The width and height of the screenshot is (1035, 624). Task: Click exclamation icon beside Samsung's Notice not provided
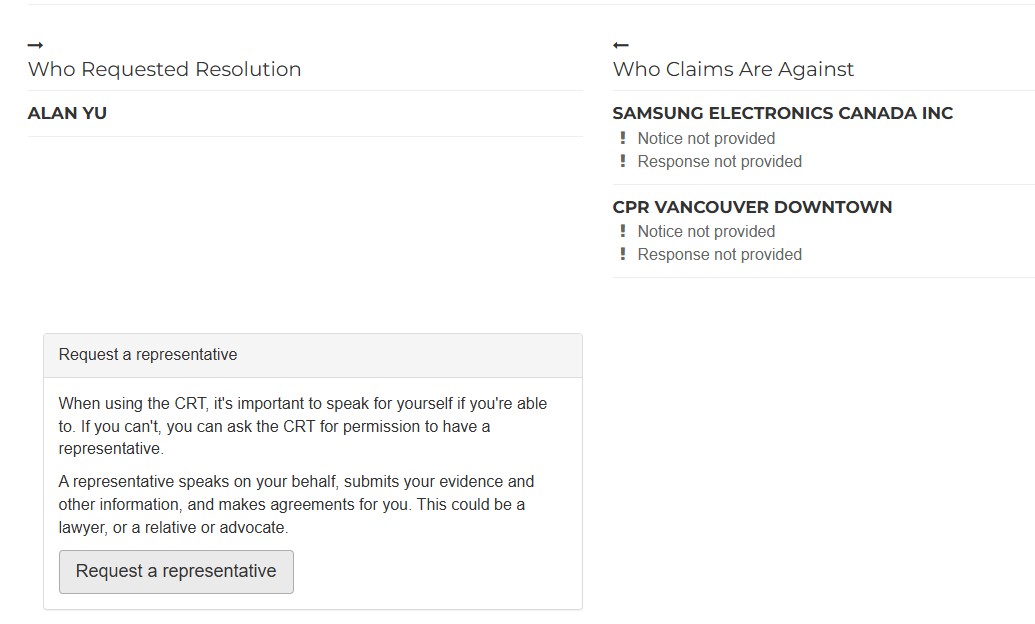623,138
